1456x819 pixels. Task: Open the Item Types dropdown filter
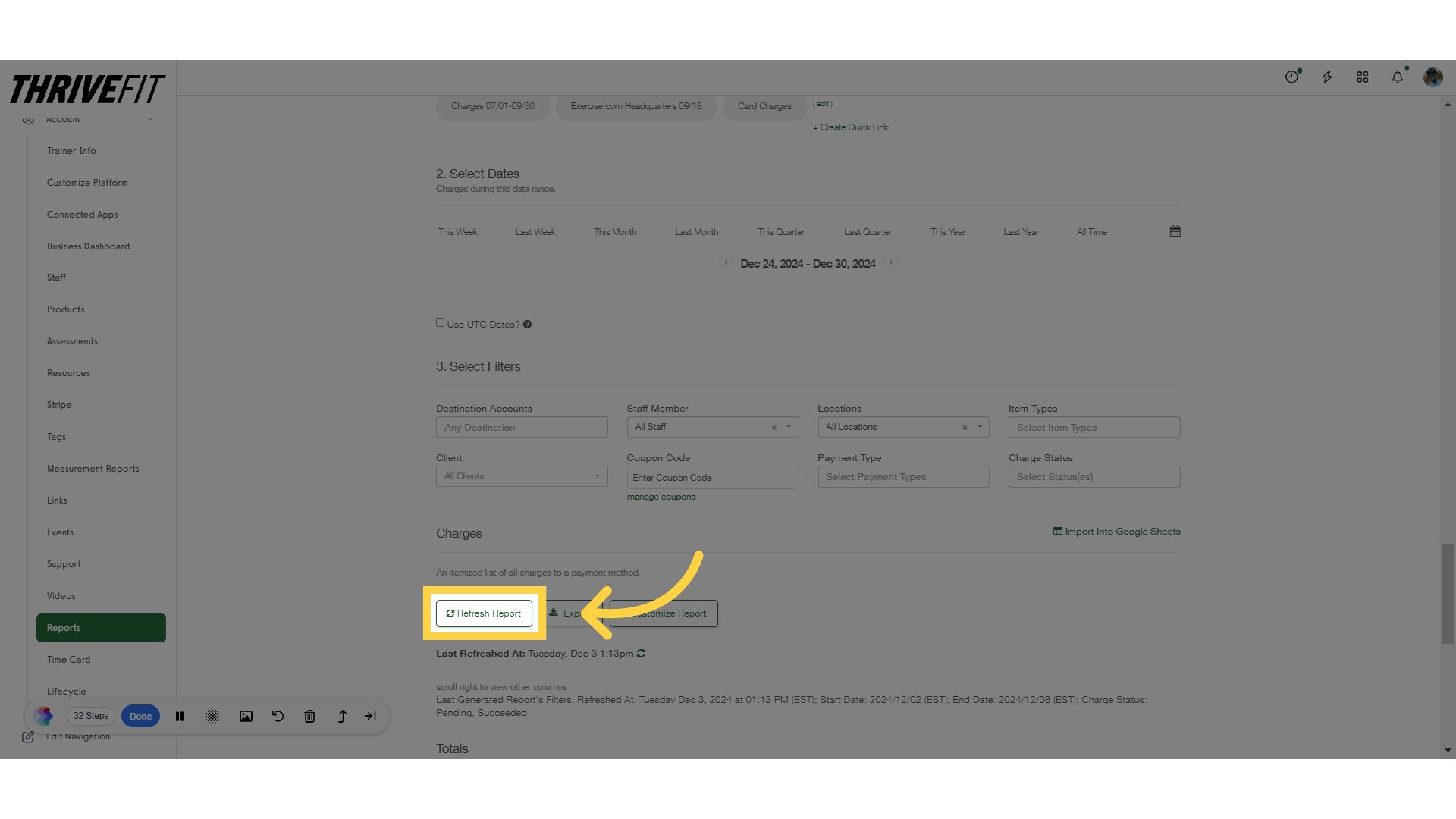pos(1094,427)
